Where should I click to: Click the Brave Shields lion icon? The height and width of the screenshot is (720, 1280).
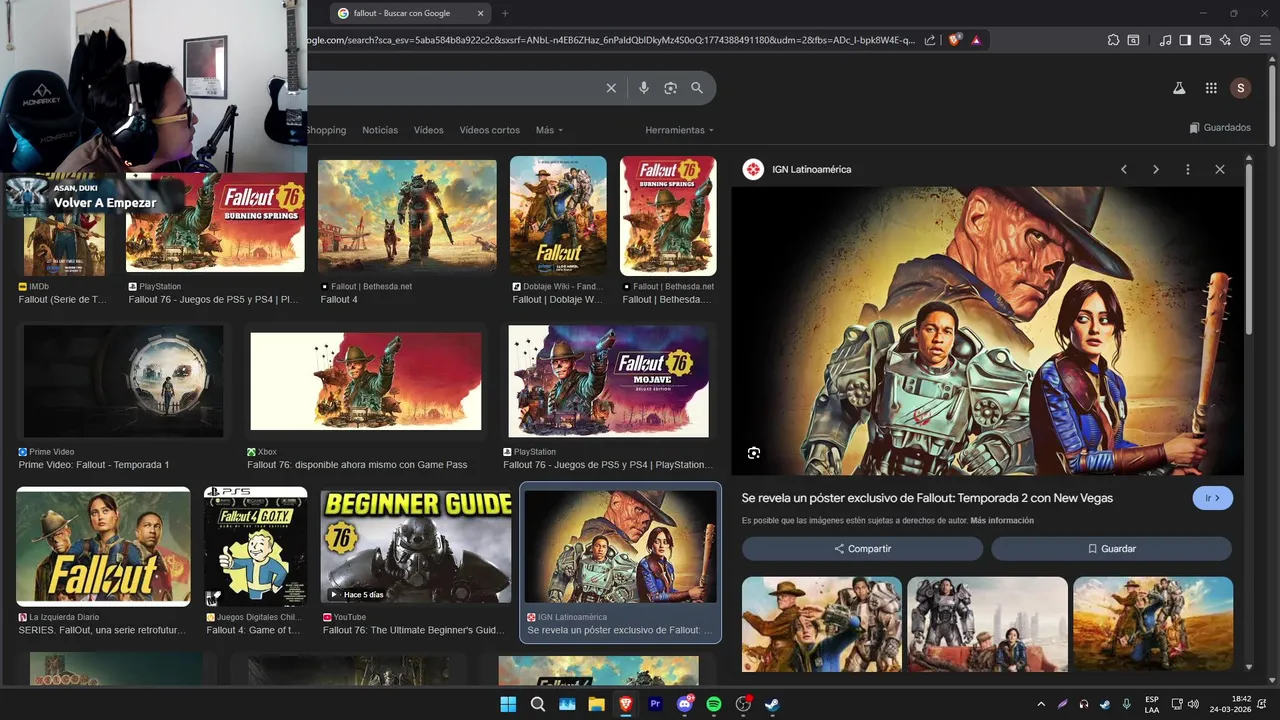coord(955,40)
